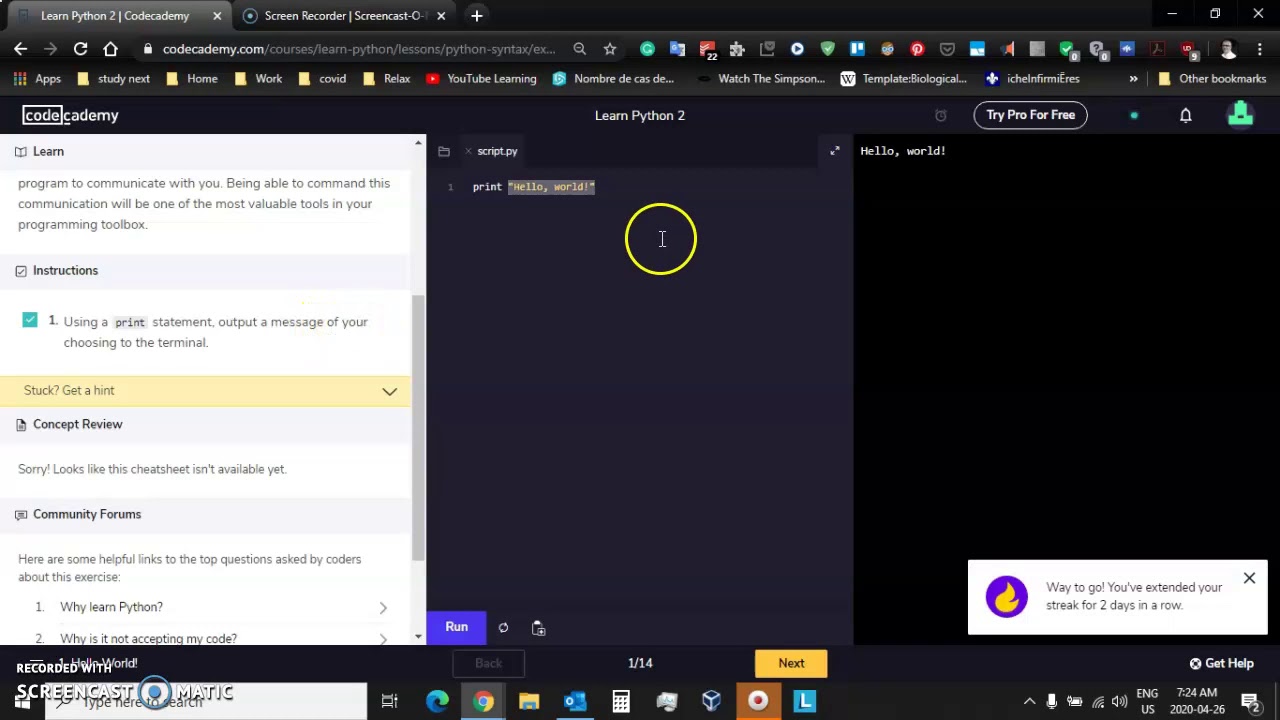Open the Adobe Acrobat extension
Image resolution: width=1280 pixels, height=720 pixels.
click(x=1157, y=48)
